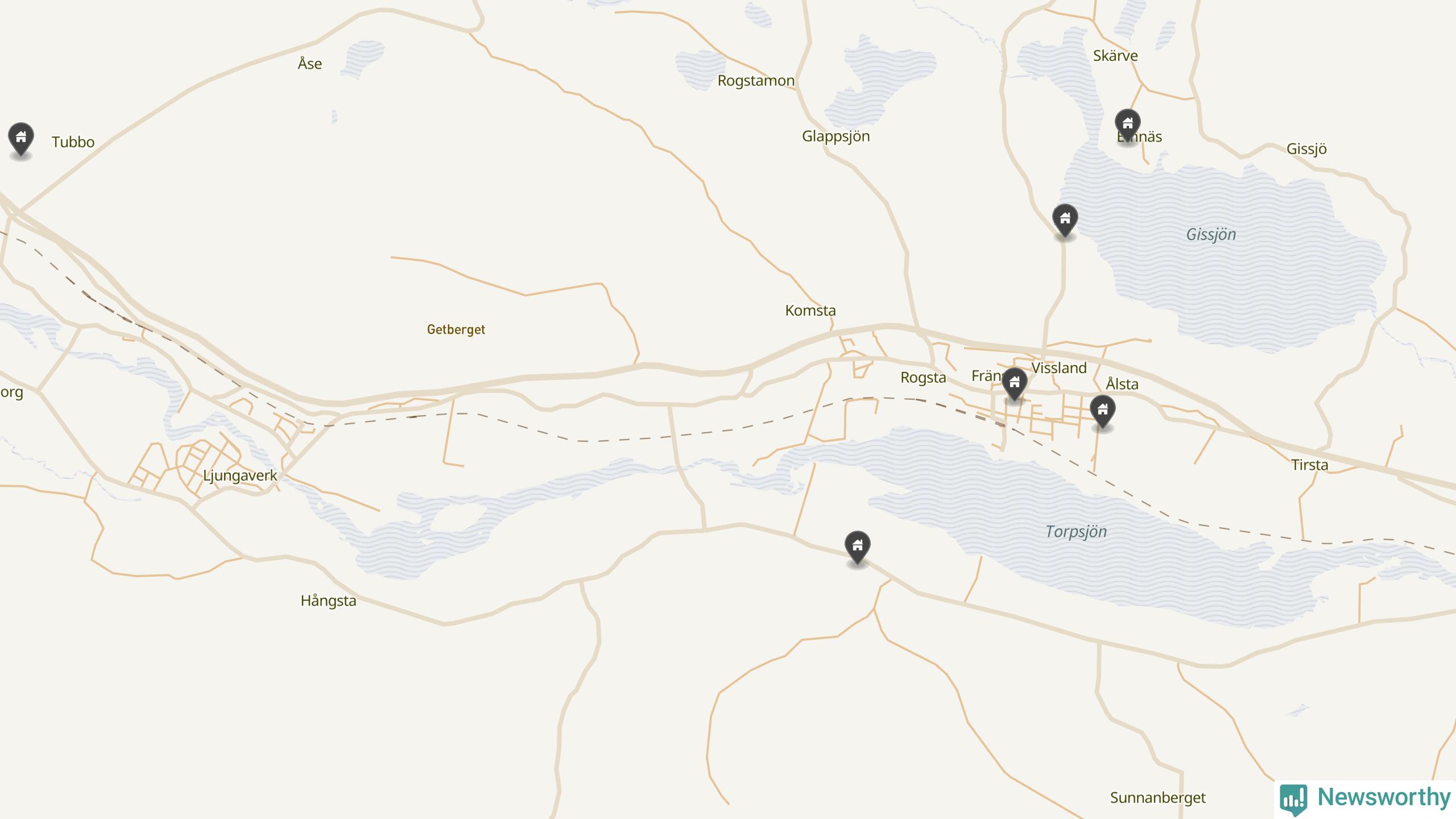Select the Tirsta place label
Image resolution: width=1456 pixels, height=819 pixels.
tap(1310, 465)
